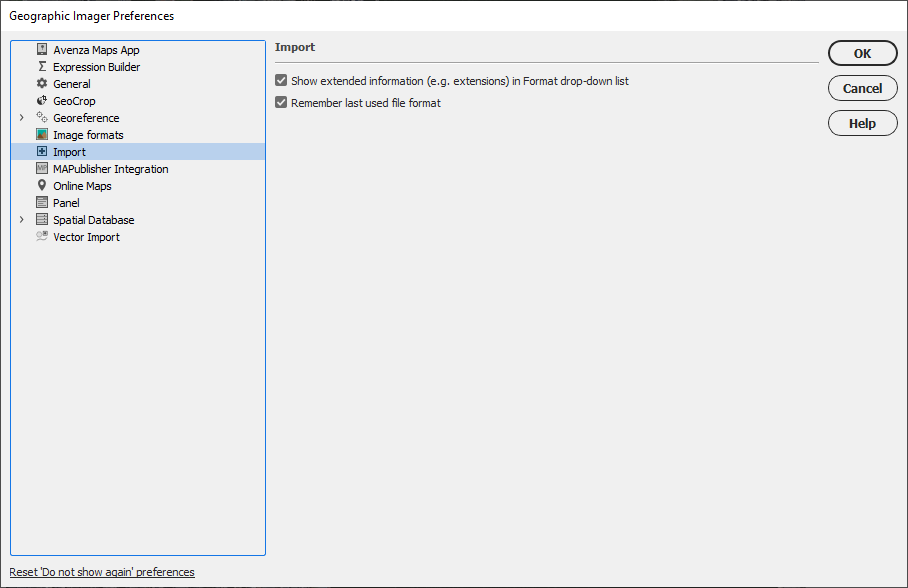Click the Online Maps pin icon

42,185
